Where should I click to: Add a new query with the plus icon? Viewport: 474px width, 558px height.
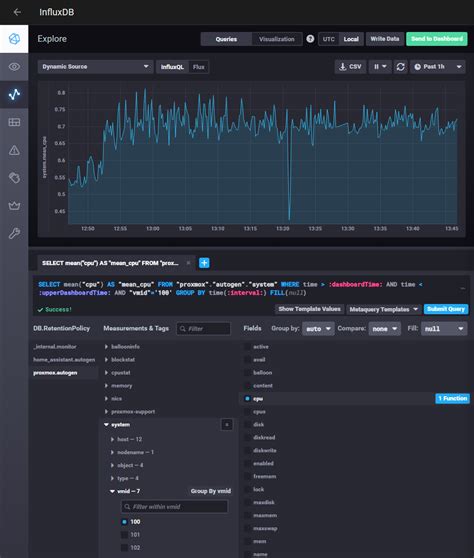[x=204, y=263]
